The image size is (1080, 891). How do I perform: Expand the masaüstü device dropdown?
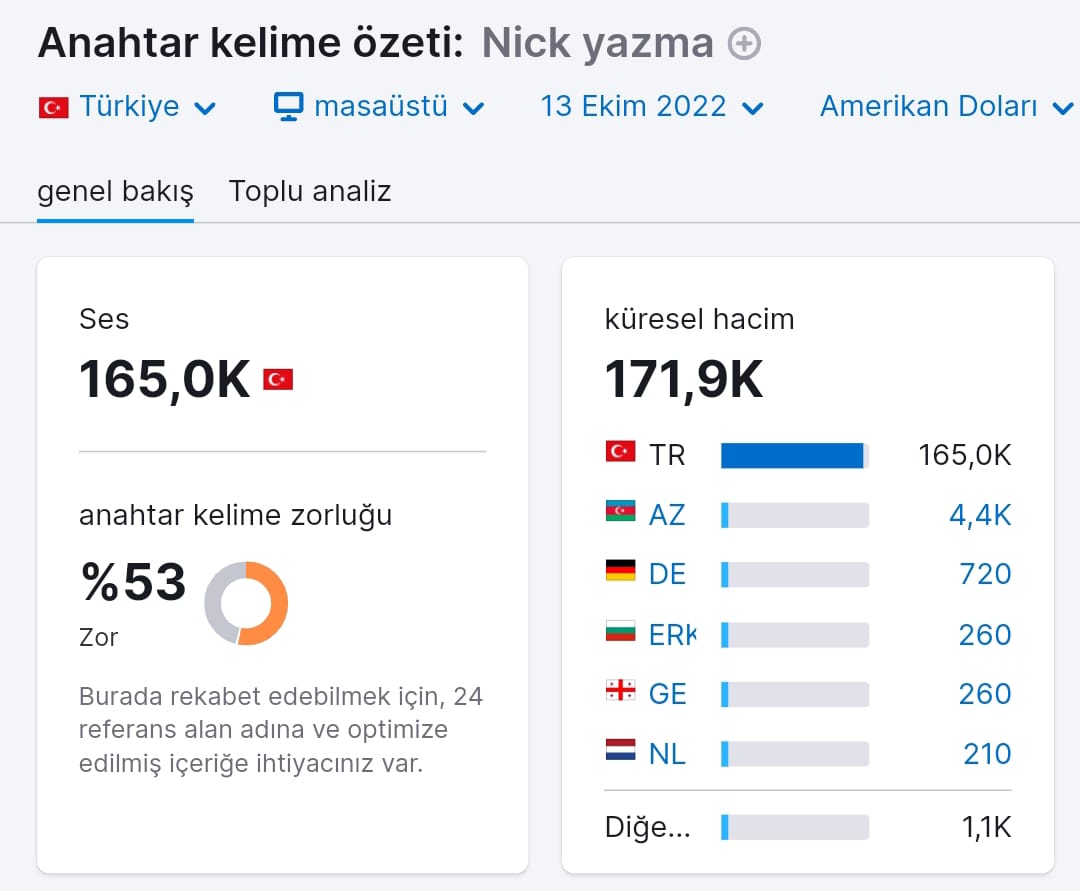(x=380, y=107)
